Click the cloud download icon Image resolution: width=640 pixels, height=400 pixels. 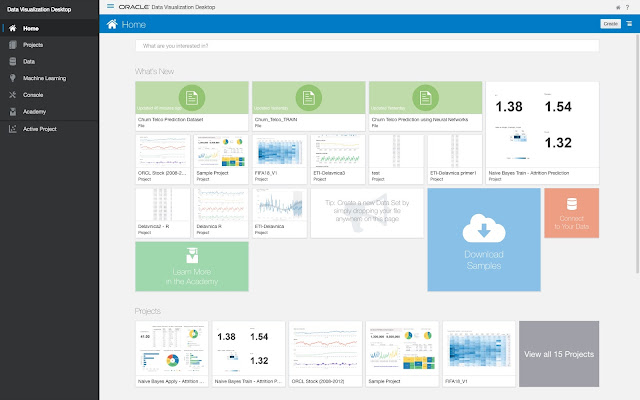[x=484, y=227]
